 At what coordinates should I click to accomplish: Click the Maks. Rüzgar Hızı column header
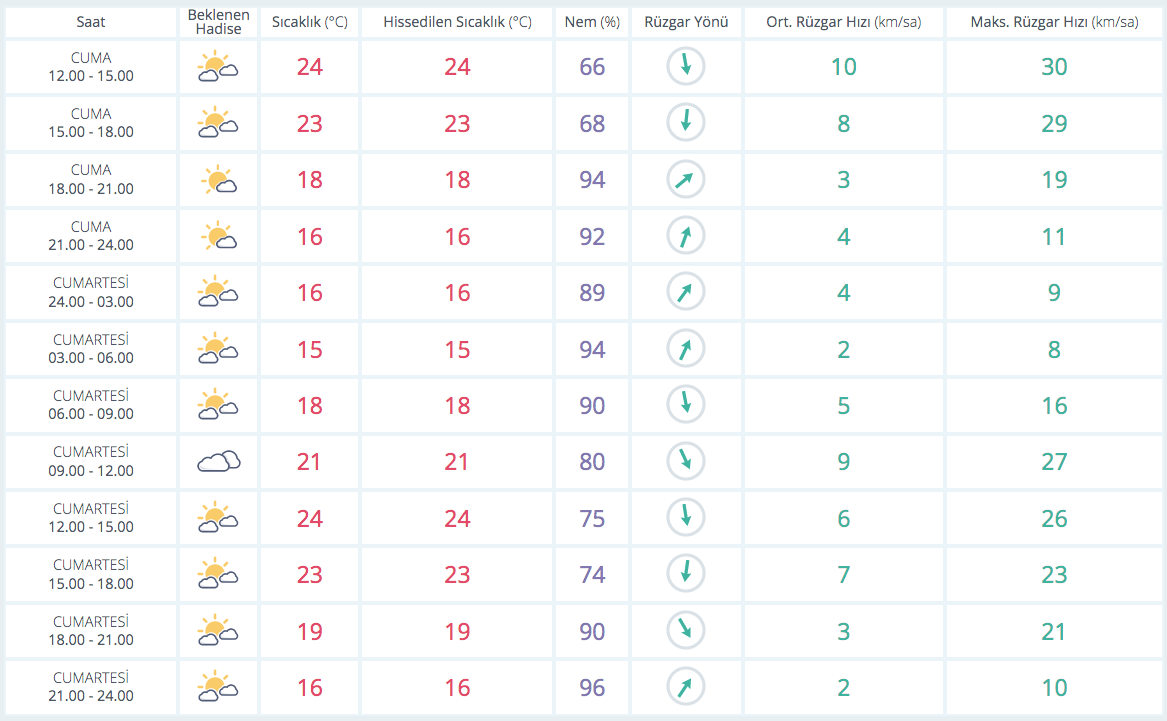(x=1054, y=22)
